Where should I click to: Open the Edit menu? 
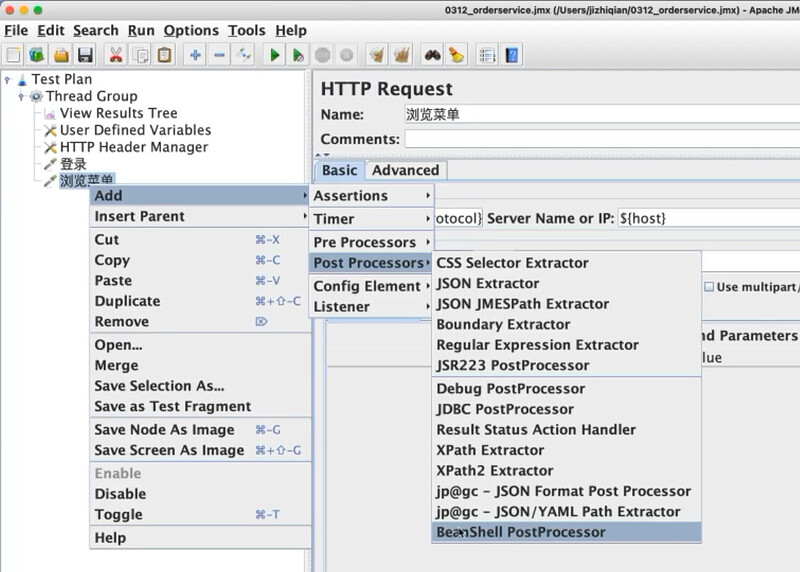pos(51,31)
